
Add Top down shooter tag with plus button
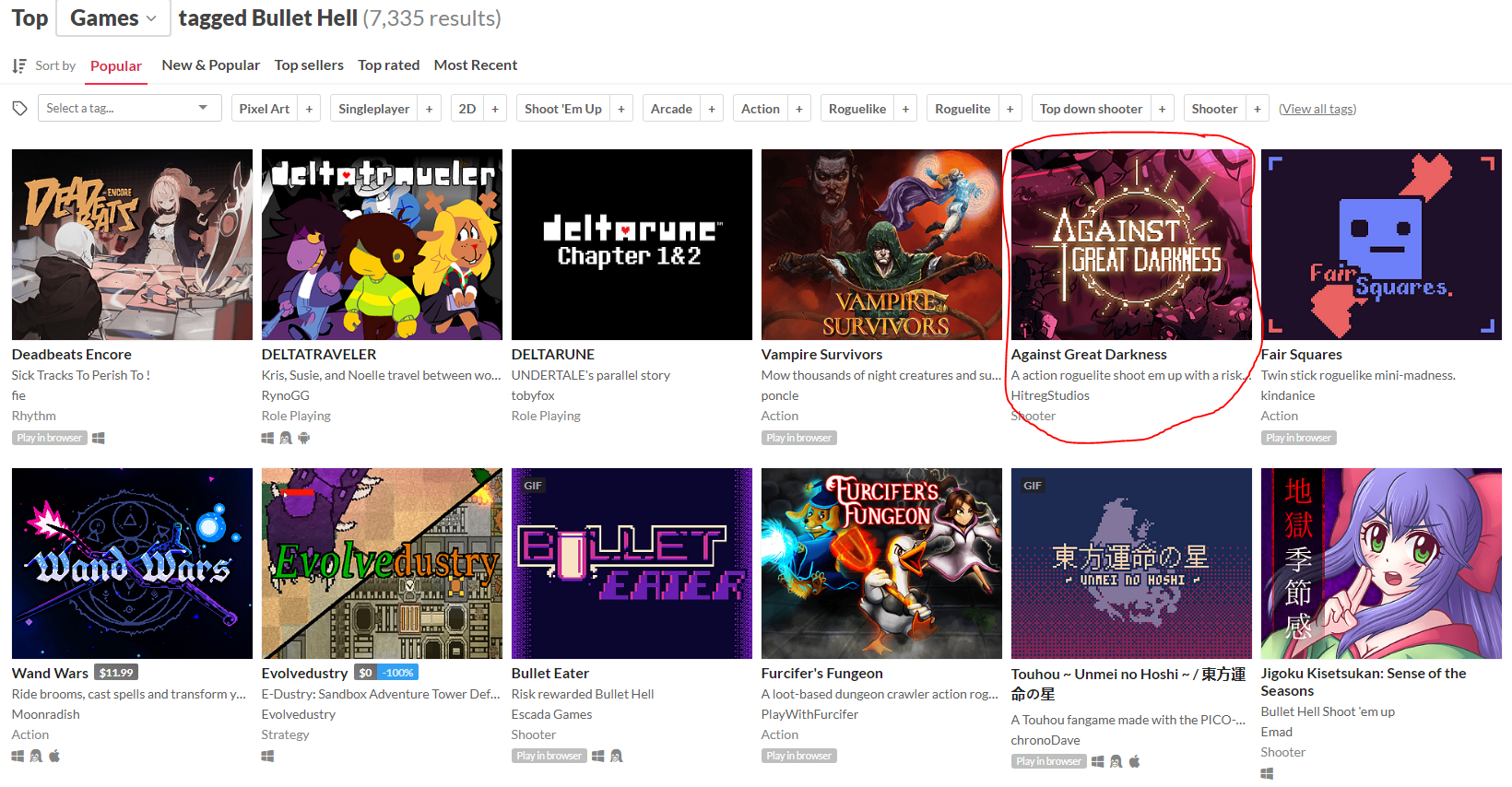(1163, 109)
